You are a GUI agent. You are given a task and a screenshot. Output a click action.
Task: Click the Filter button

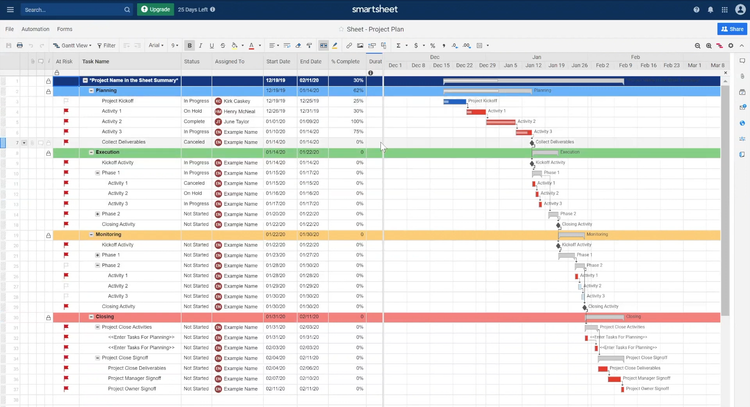[107, 45]
